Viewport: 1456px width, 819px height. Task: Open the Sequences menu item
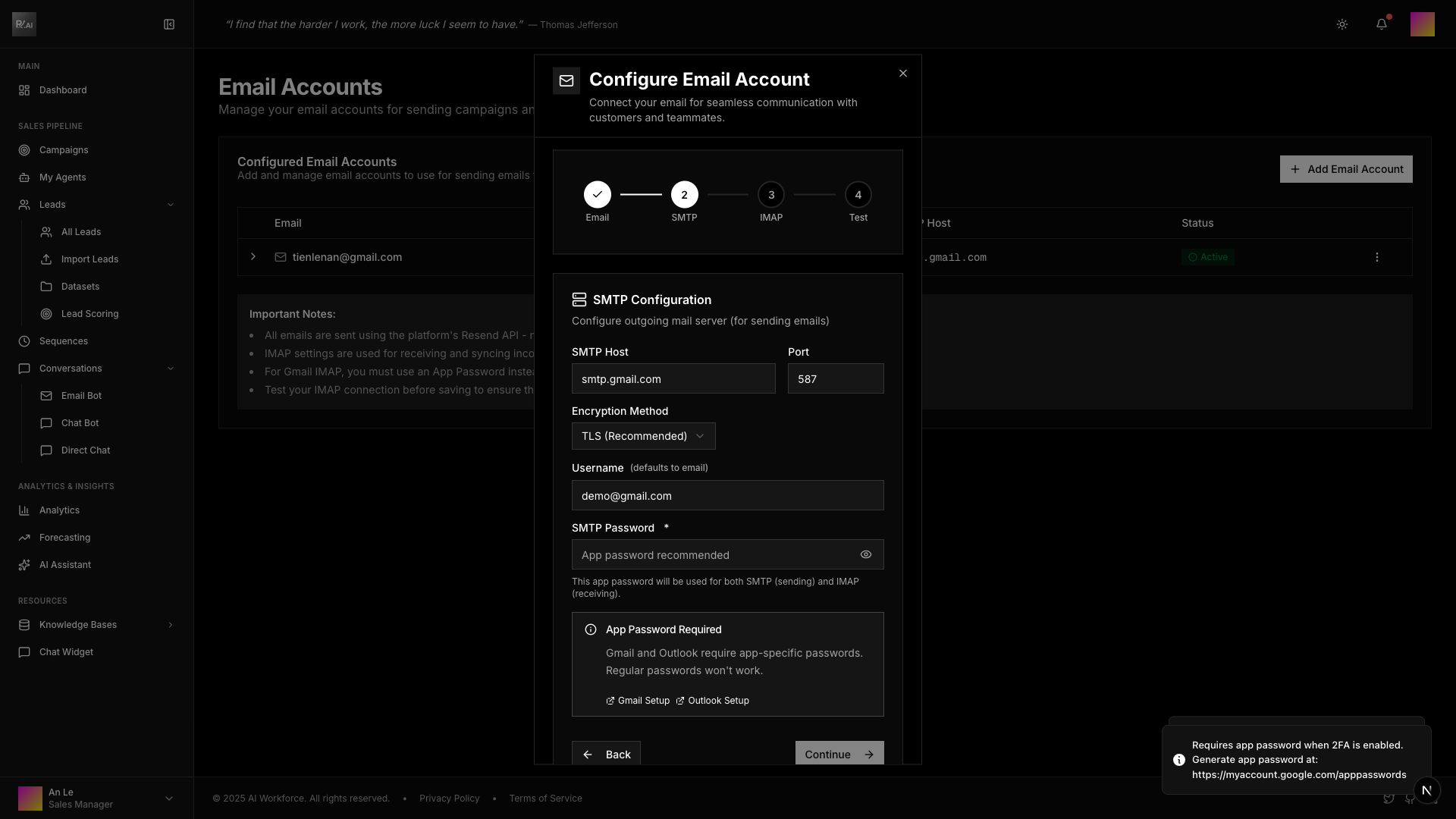64,341
